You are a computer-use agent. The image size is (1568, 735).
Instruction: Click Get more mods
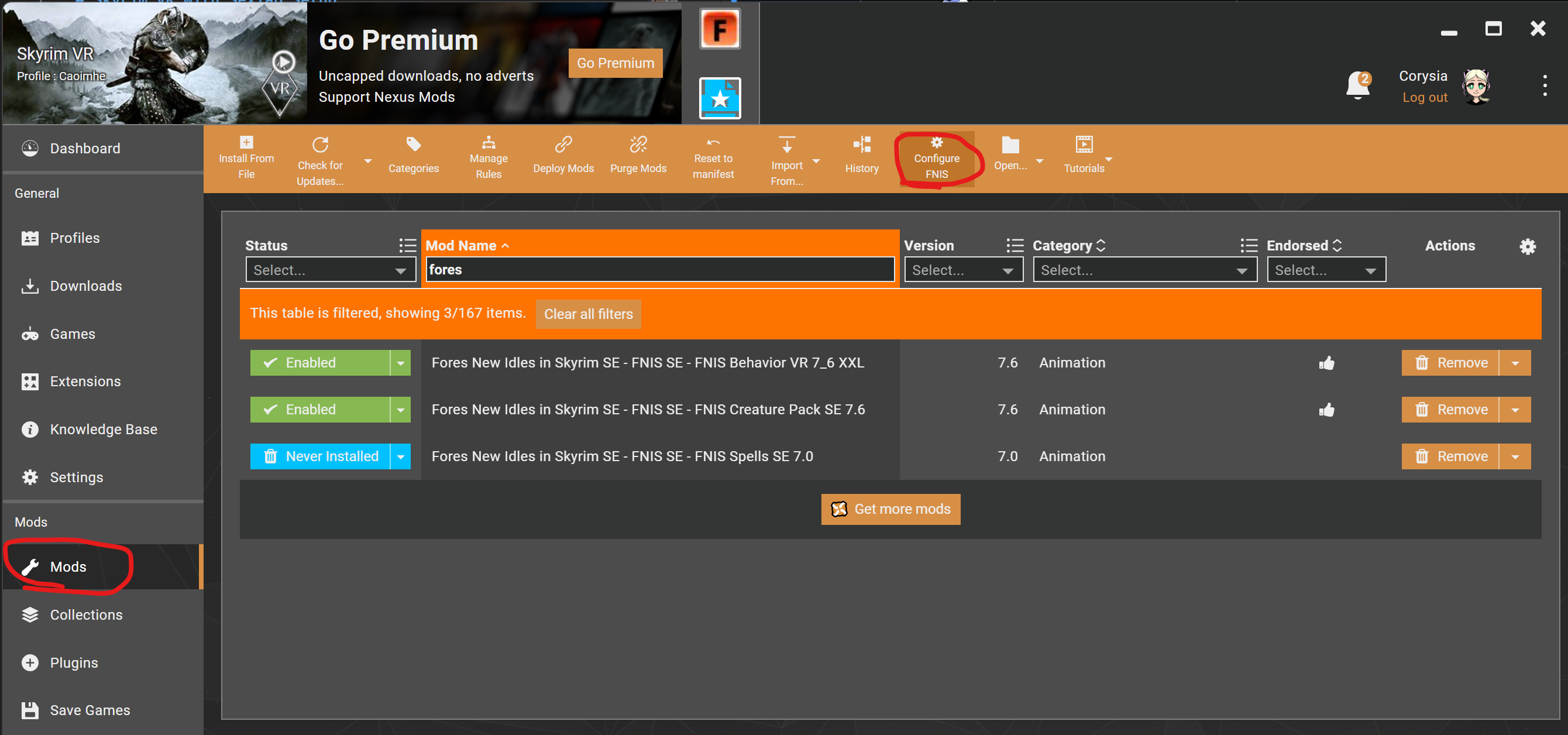pyautogui.click(x=890, y=509)
